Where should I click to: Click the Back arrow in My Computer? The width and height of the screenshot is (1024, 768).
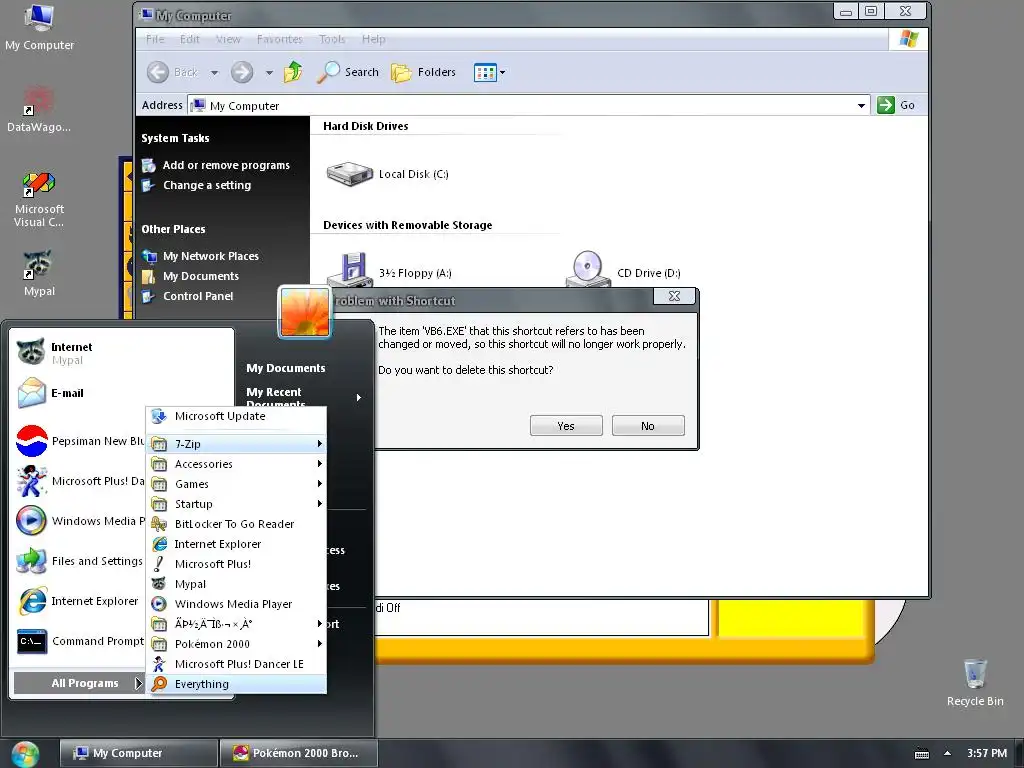171,72
